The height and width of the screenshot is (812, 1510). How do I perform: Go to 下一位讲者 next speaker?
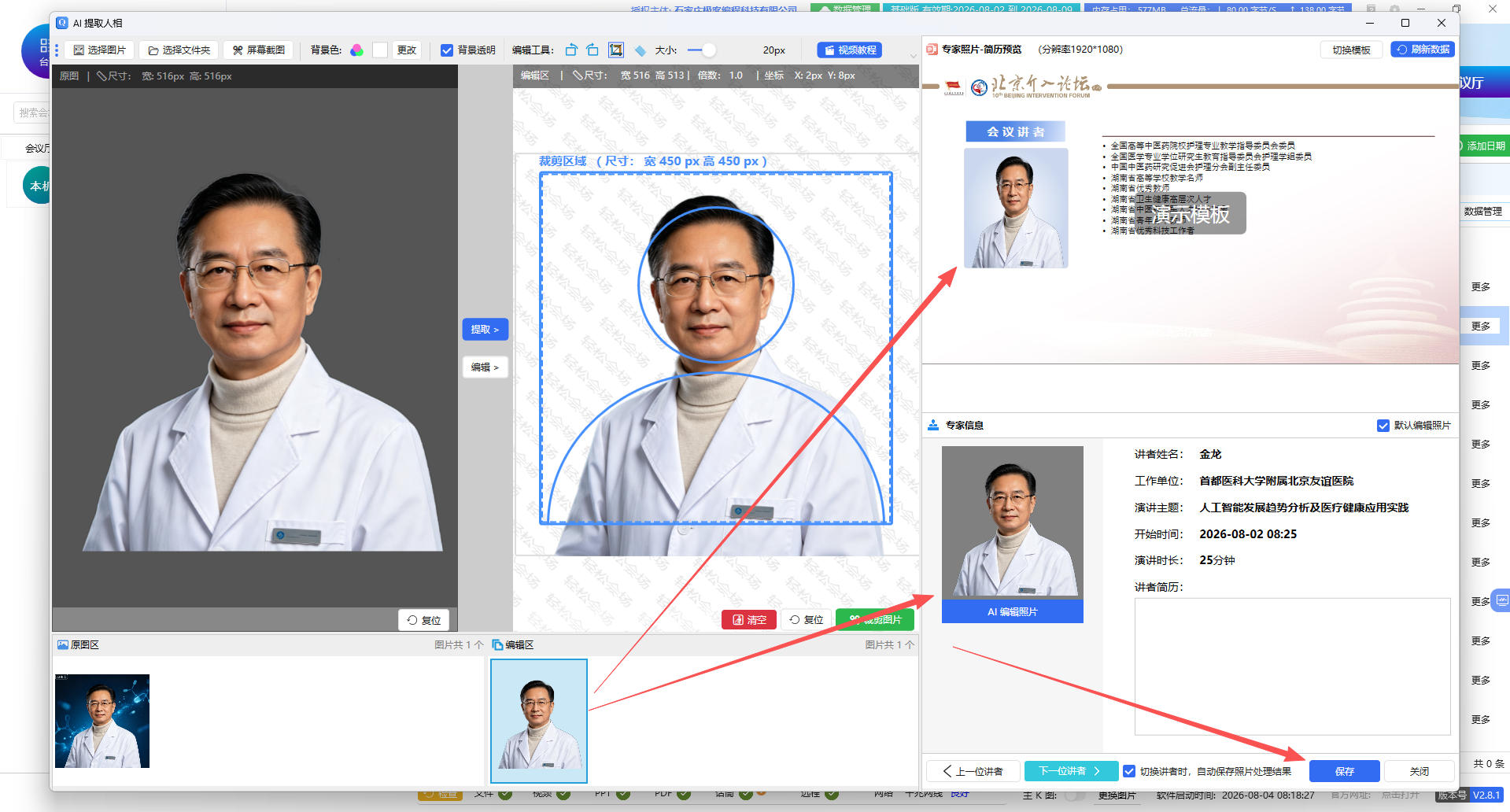tap(1070, 771)
